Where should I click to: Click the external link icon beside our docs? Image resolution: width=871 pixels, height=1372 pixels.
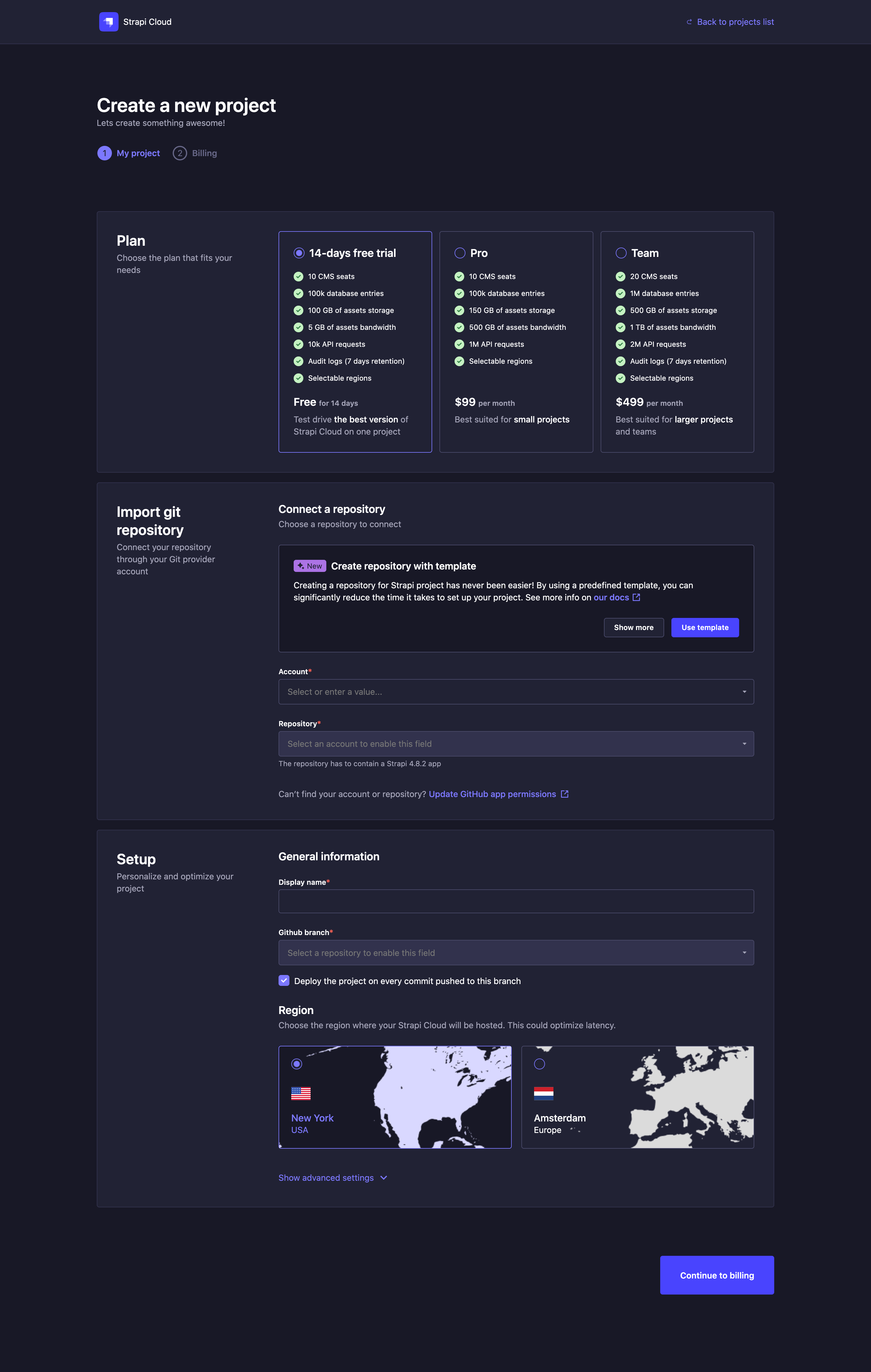636,597
